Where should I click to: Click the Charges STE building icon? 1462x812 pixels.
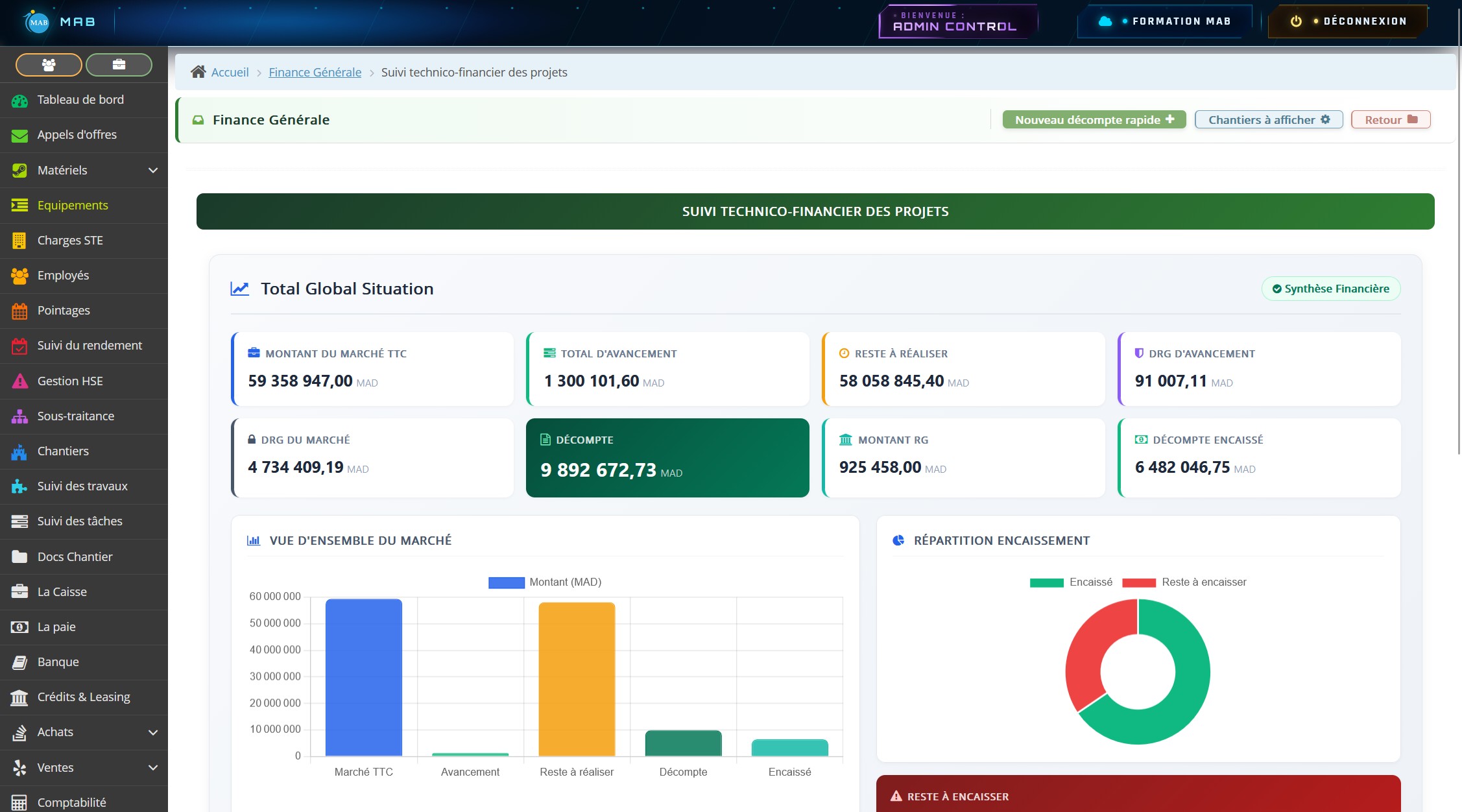pyautogui.click(x=19, y=241)
